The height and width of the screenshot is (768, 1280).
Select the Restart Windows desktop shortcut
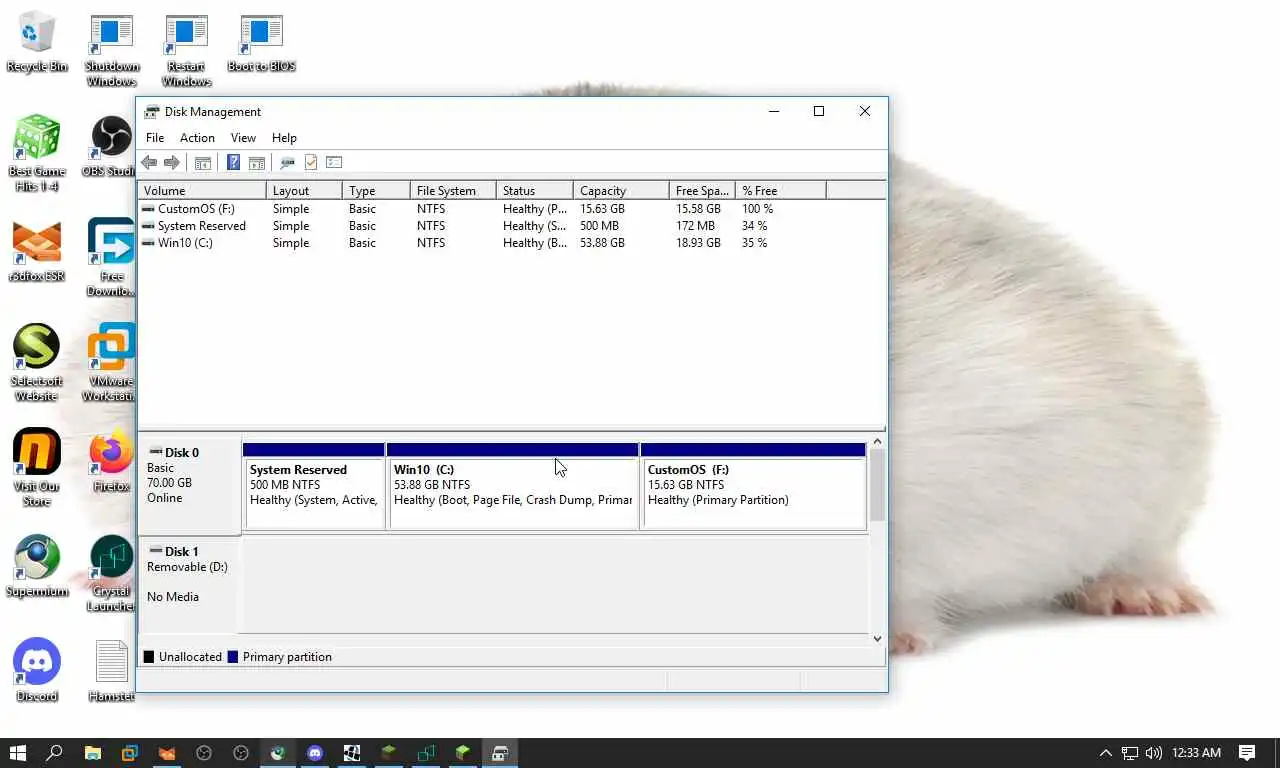pyautogui.click(x=187, y=50)
